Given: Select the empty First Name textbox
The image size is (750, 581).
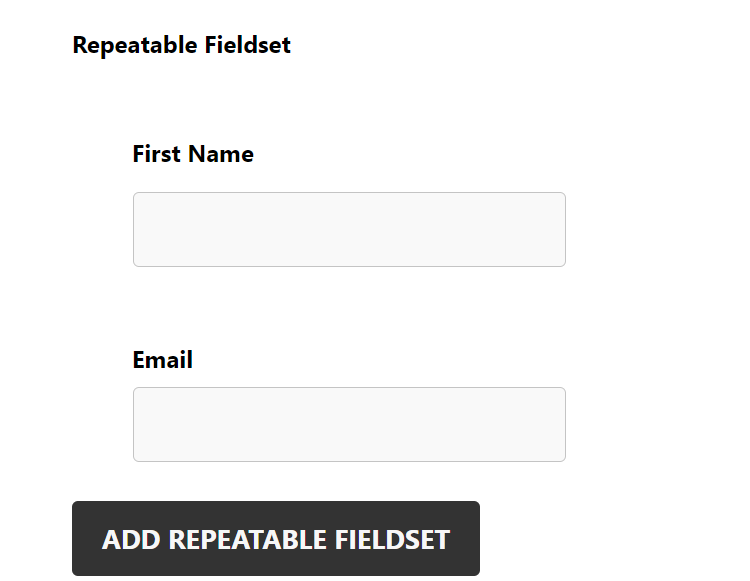Looking at the screenshot, I should pos(349,229).
